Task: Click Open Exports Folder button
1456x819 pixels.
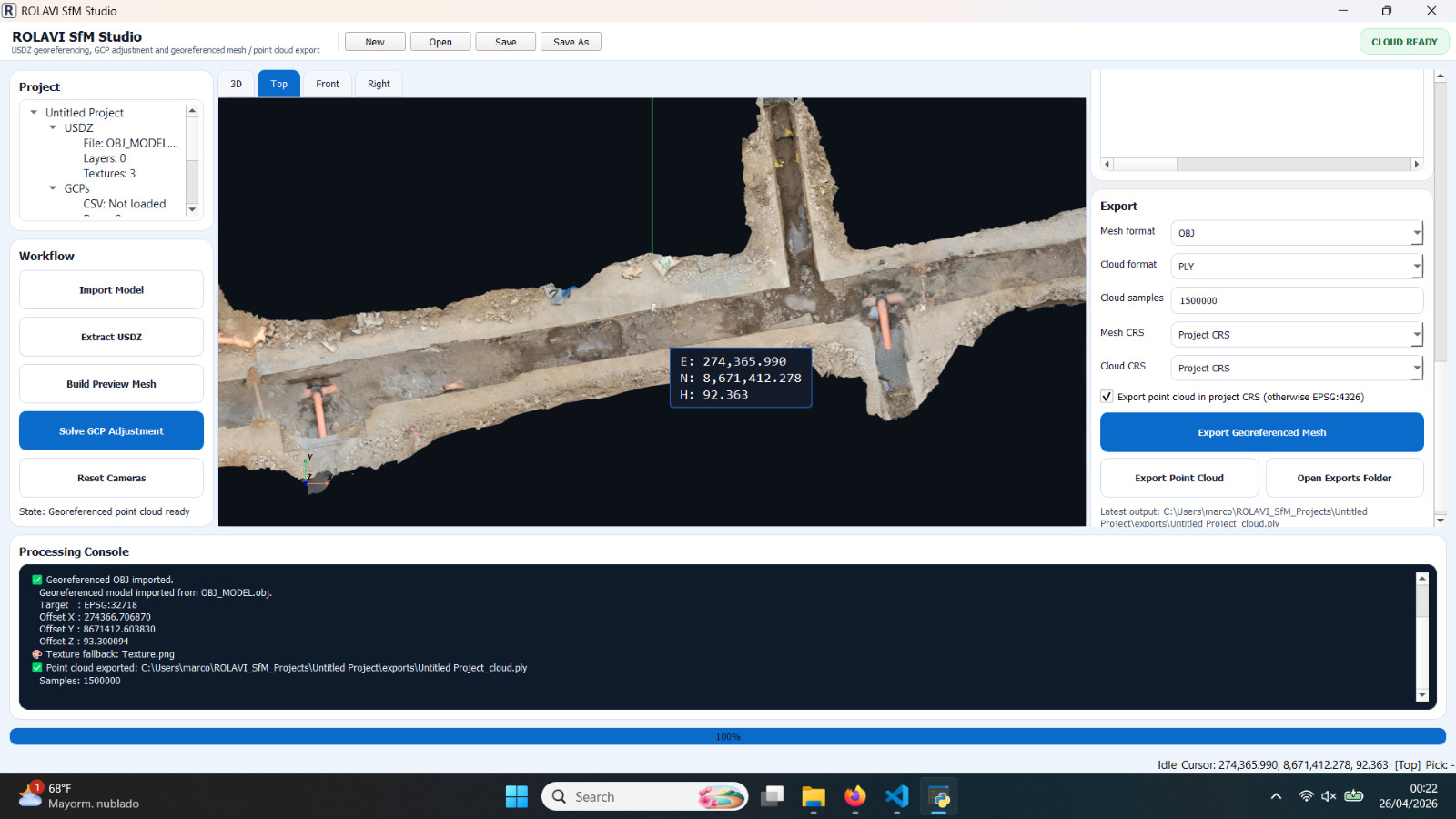Action: click(1344, 478)
